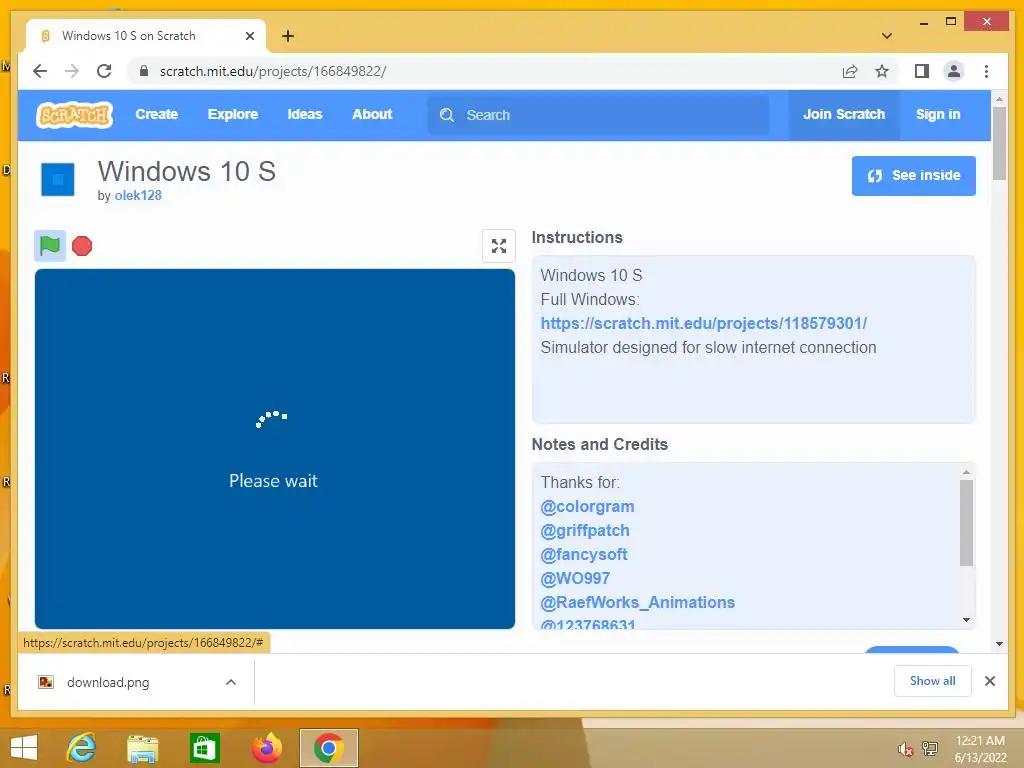Open the @WO997 profile link
Viewport: 1024px width, 768px height.
[x=575, y=579]
